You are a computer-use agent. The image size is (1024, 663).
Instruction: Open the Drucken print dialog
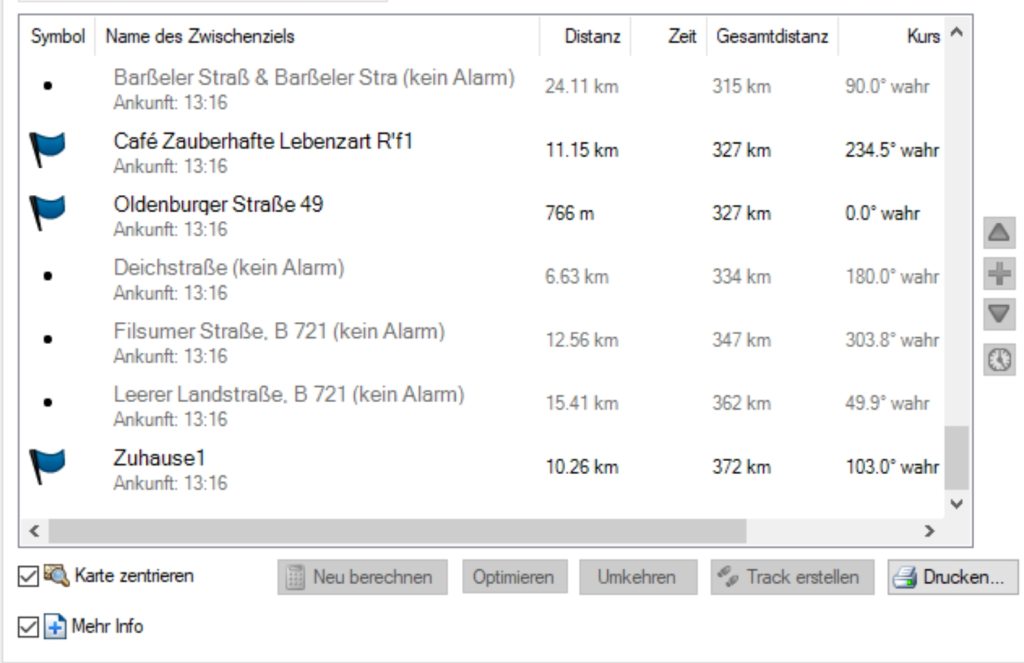click(951, 577)
